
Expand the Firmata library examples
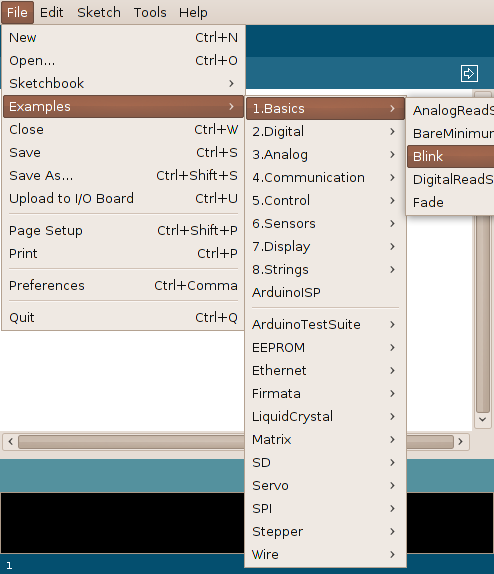(x=325, y=394)
